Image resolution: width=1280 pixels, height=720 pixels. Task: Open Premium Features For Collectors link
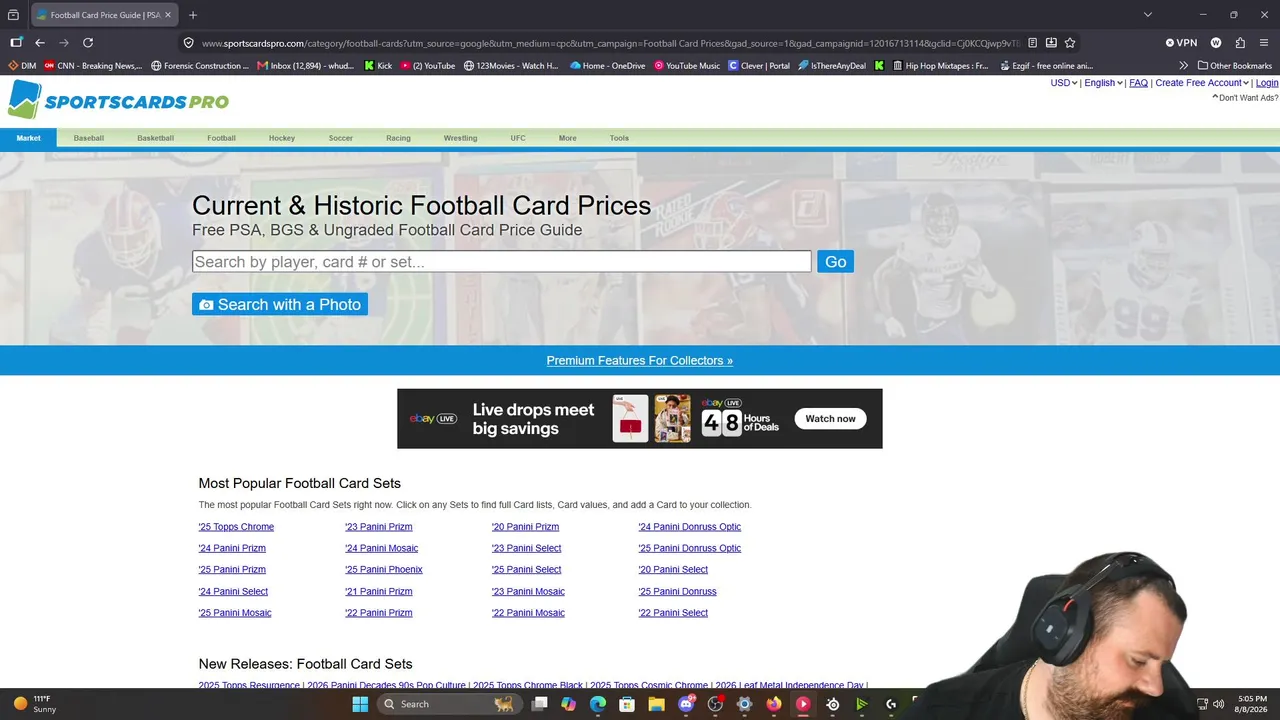(x=640, y=361)
